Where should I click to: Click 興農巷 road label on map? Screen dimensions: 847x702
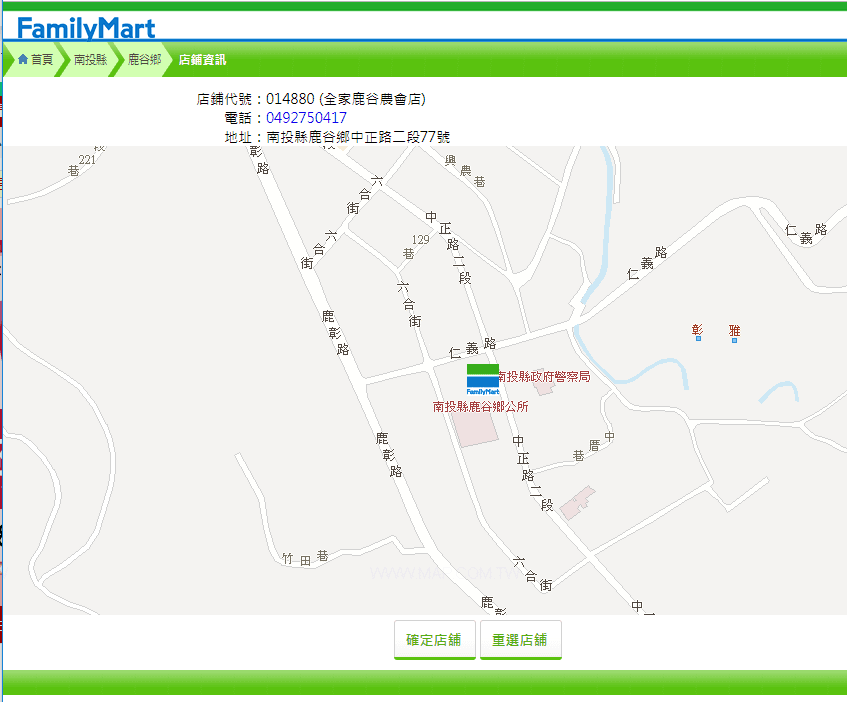[465, 171]
